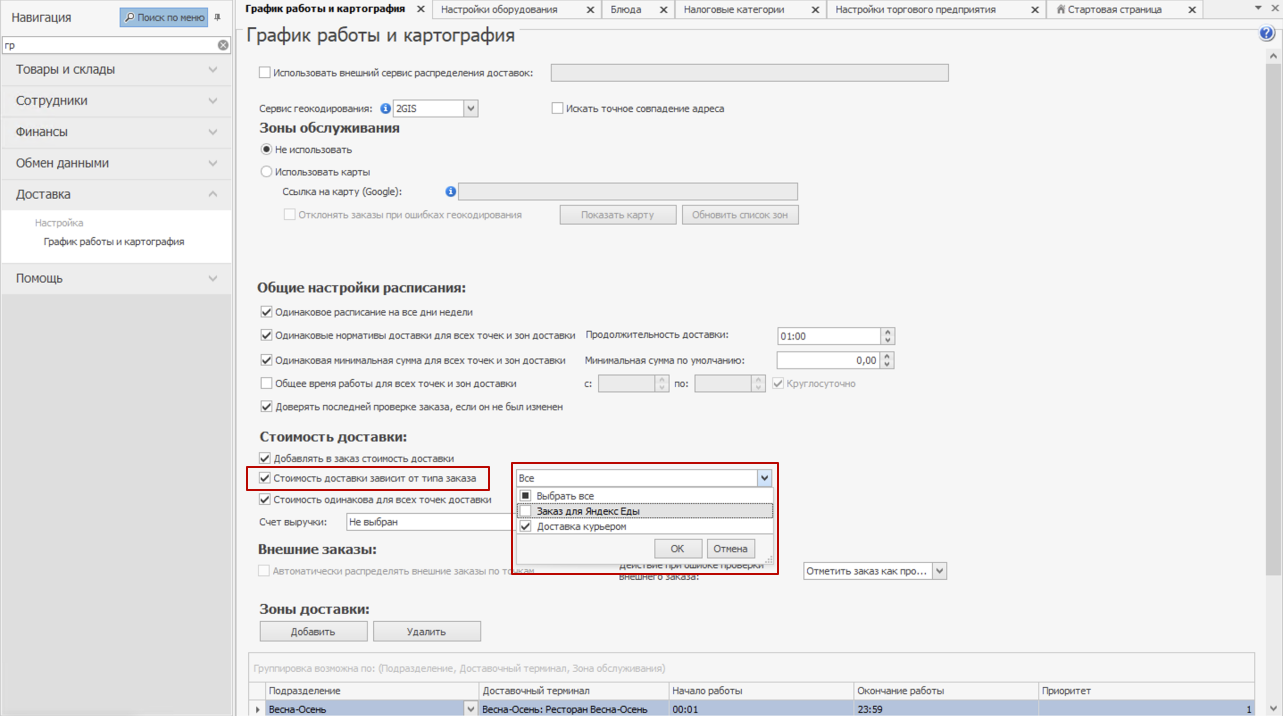Close the Блюда tab

663,10
